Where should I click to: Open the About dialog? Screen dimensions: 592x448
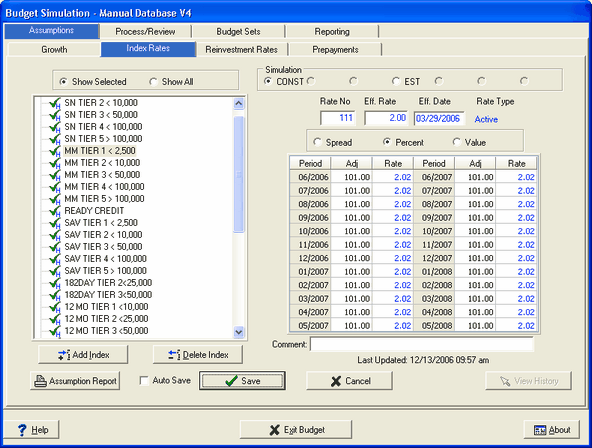click(552, 430)
